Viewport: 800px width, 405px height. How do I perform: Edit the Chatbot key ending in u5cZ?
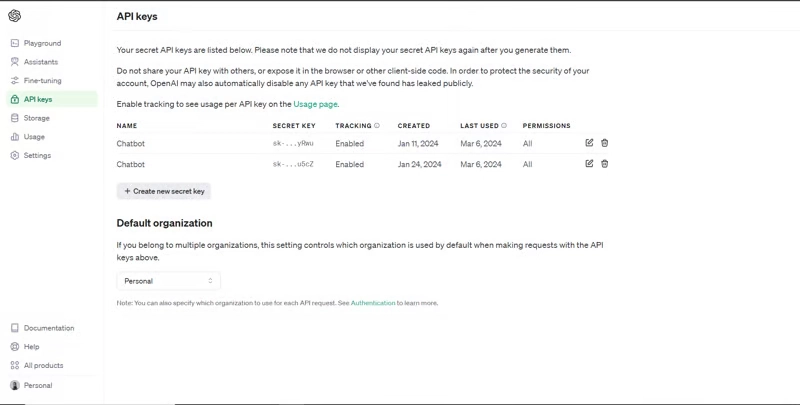pyautogui.click(x=589, y=164)
